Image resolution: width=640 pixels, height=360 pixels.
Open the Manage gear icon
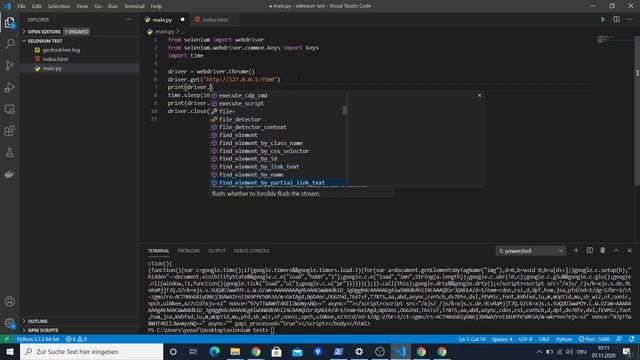[x=9, y=323]
